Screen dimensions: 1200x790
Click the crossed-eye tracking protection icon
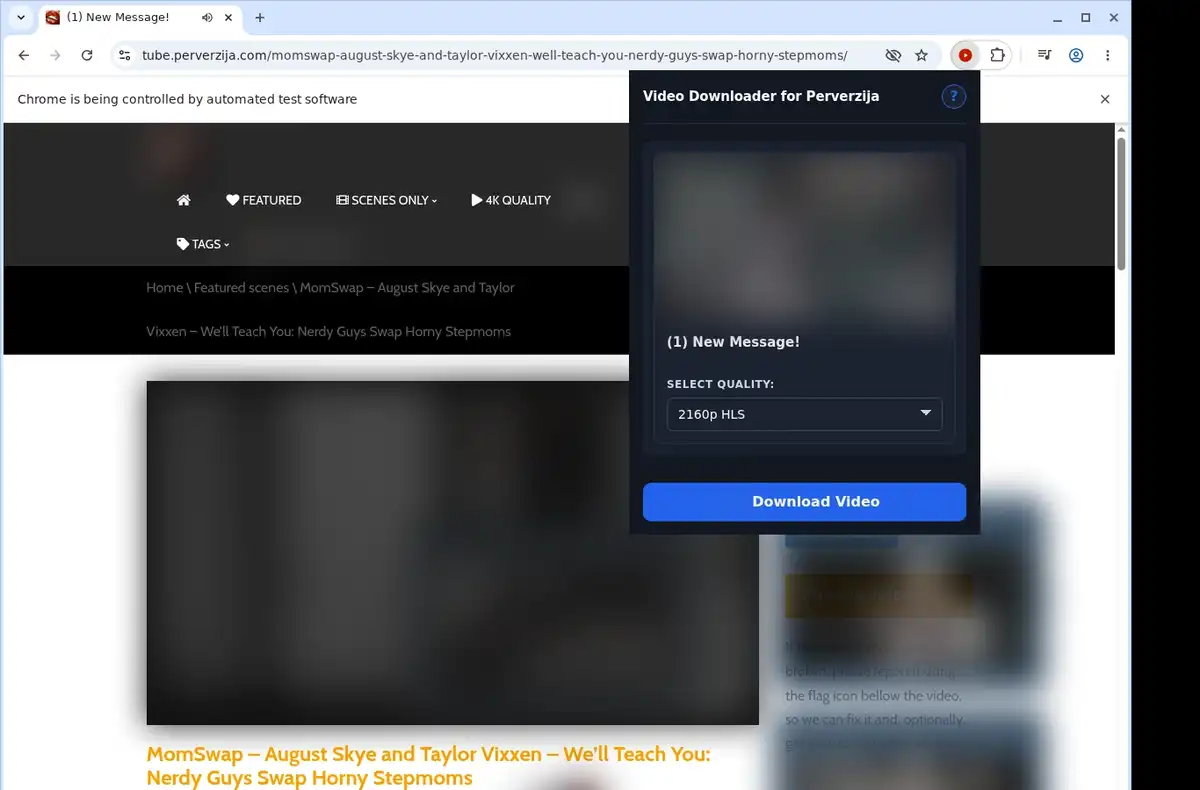coord(893,56)
